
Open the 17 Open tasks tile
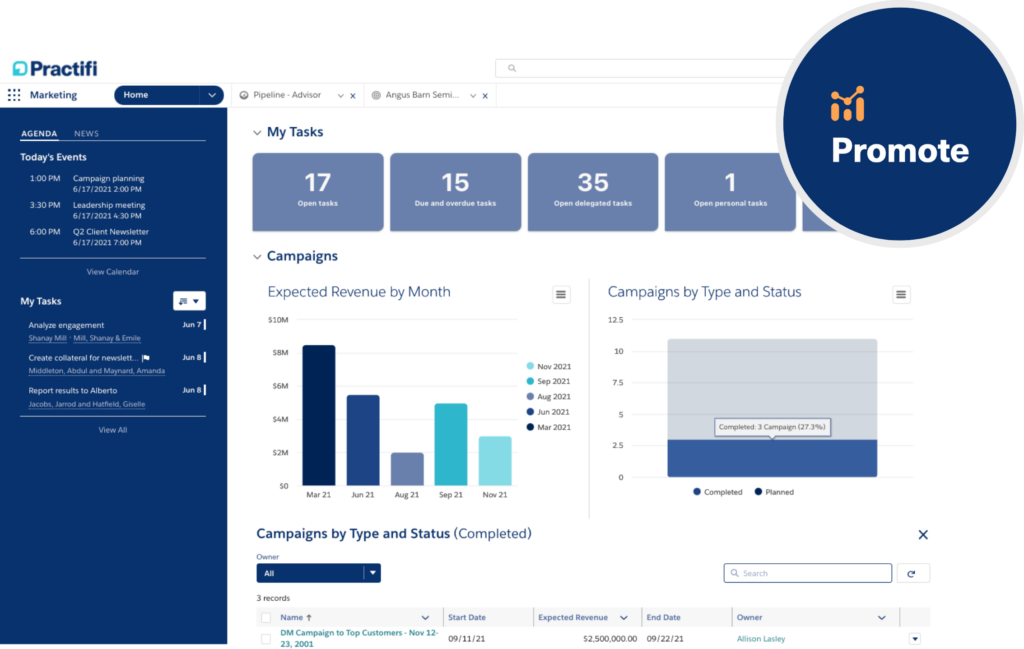pyautogui.click(x=317, y=192)
